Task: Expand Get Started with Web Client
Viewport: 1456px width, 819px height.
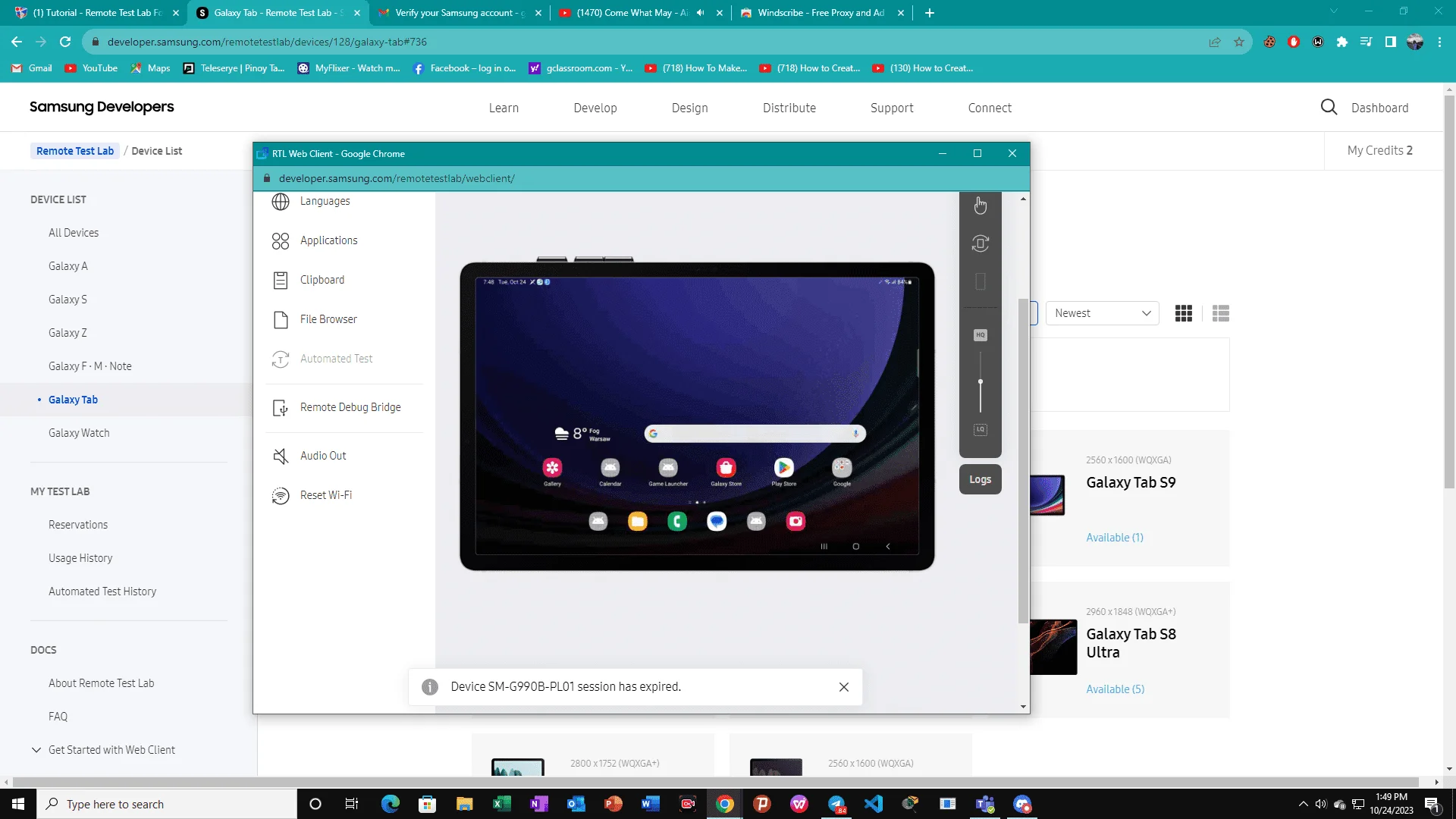Action: (103, 750)
